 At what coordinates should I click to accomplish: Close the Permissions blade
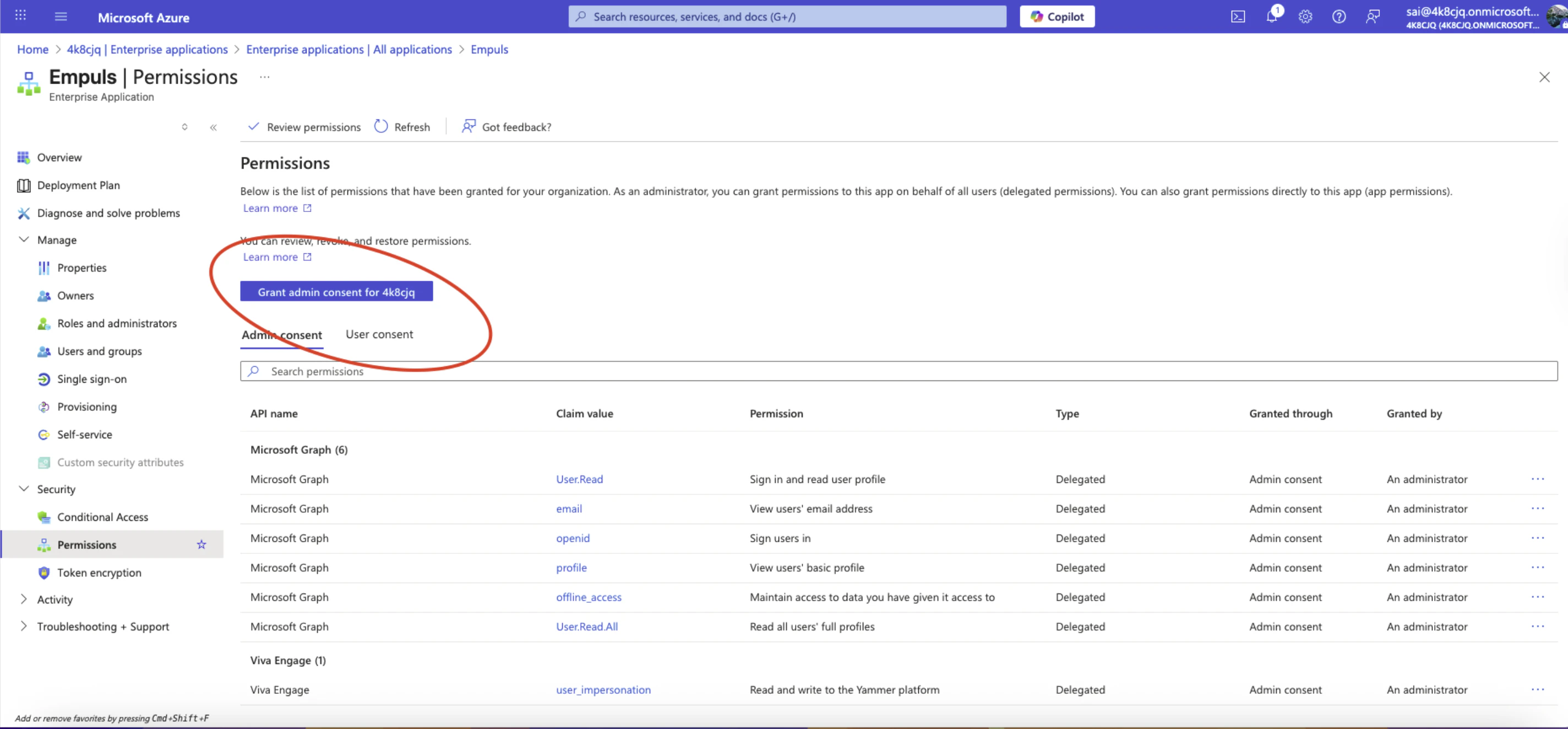coord(1544,77)
